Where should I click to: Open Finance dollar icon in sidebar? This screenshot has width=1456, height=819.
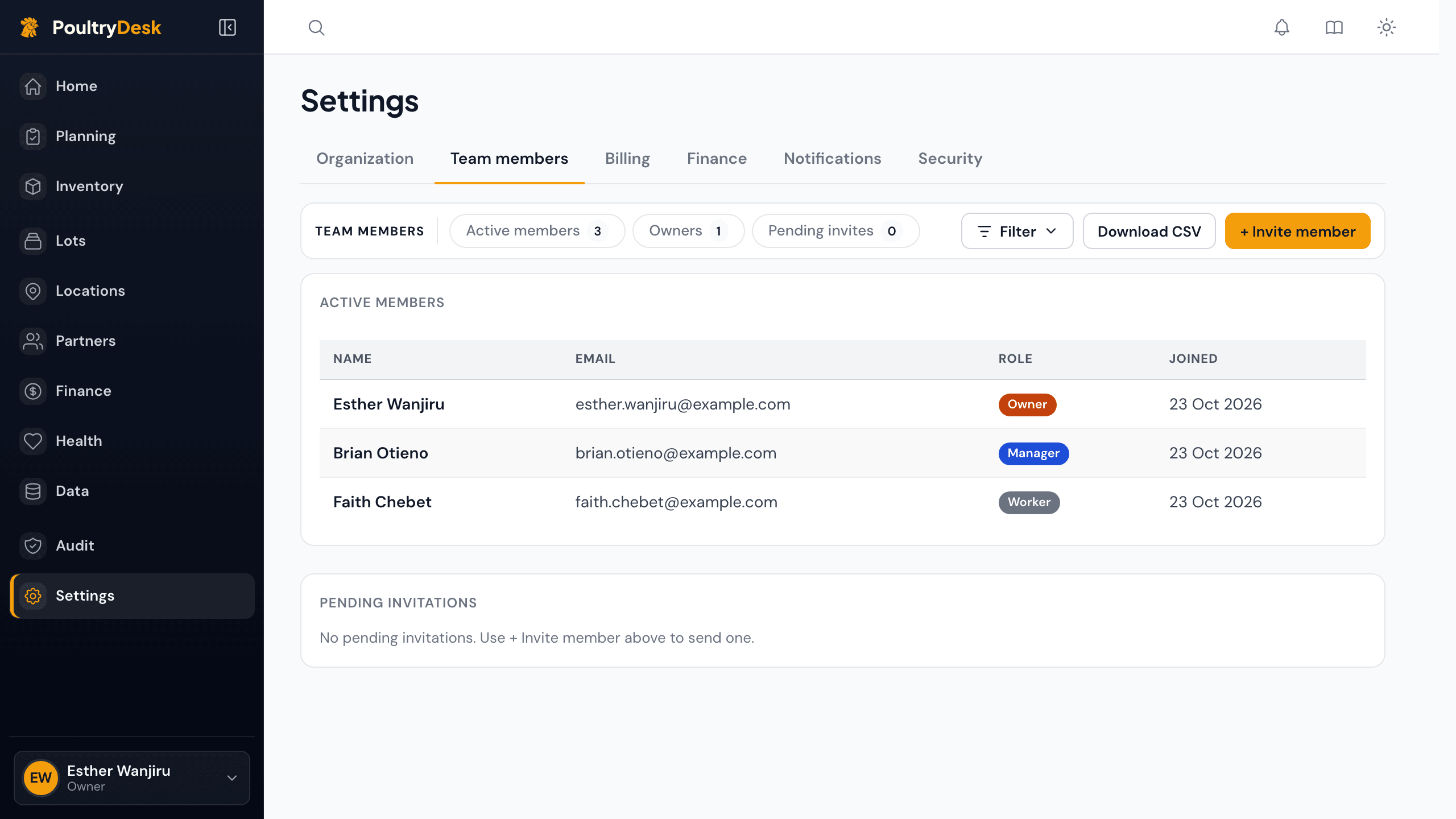pyautogui.click(x=33, y=391)
